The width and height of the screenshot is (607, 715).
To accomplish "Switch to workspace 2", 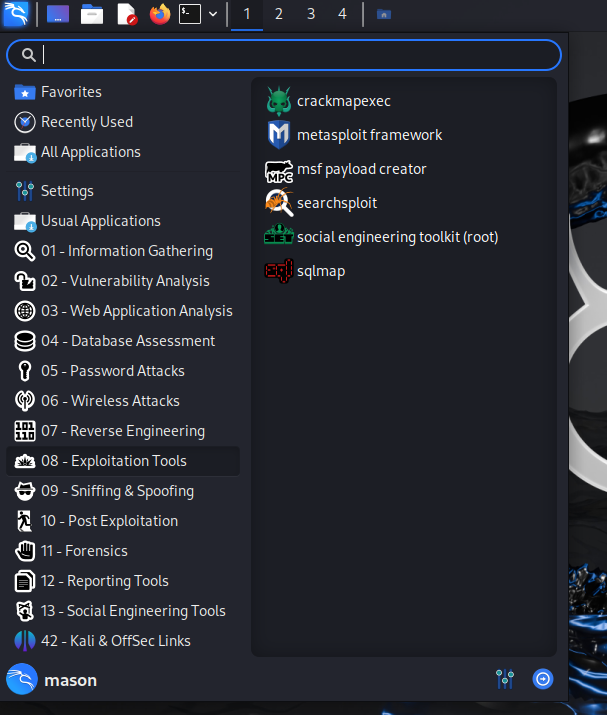I will tap(279, 14).
